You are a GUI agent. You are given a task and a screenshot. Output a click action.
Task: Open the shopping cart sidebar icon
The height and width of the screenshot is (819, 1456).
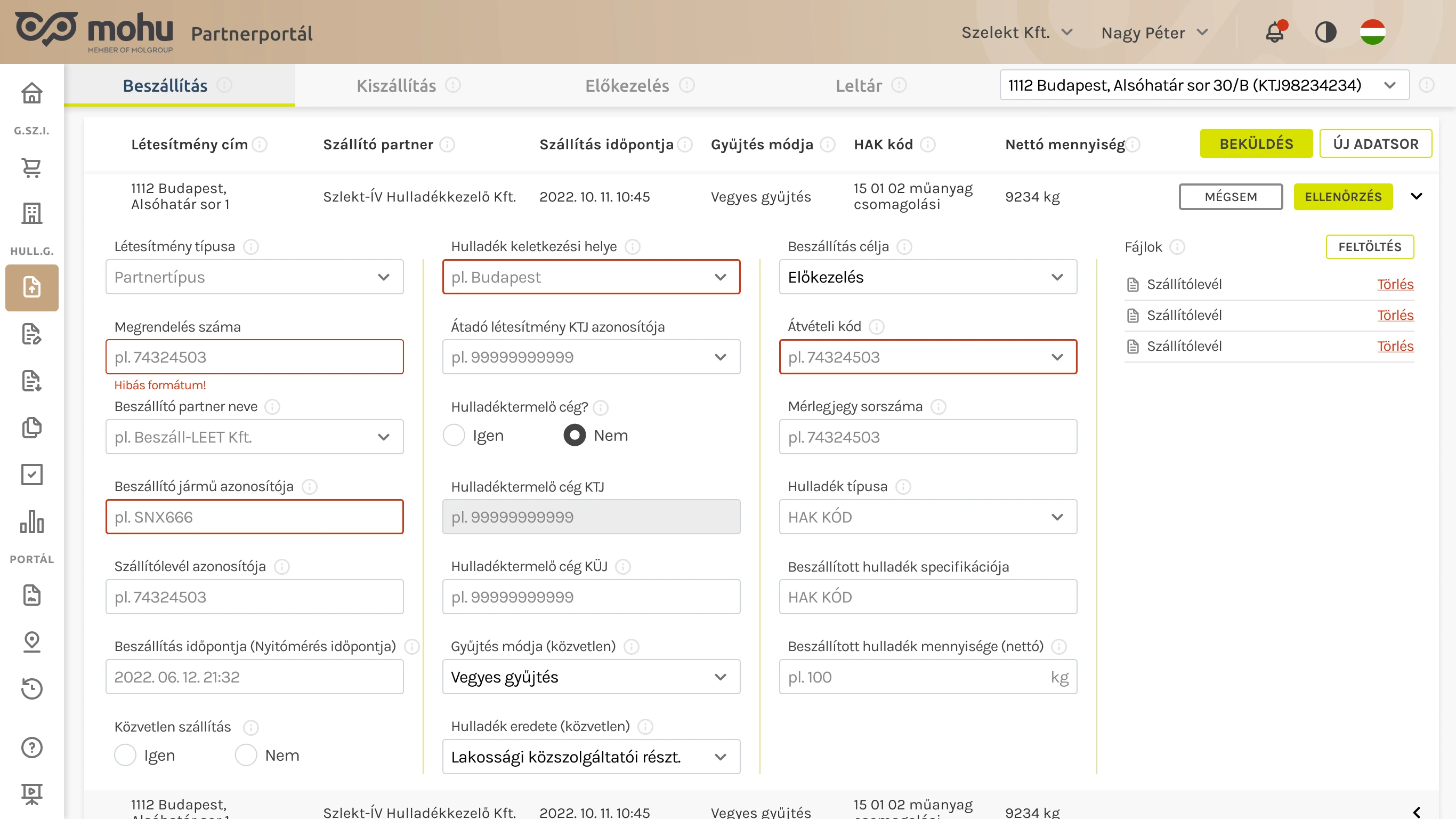pos(31,168)
